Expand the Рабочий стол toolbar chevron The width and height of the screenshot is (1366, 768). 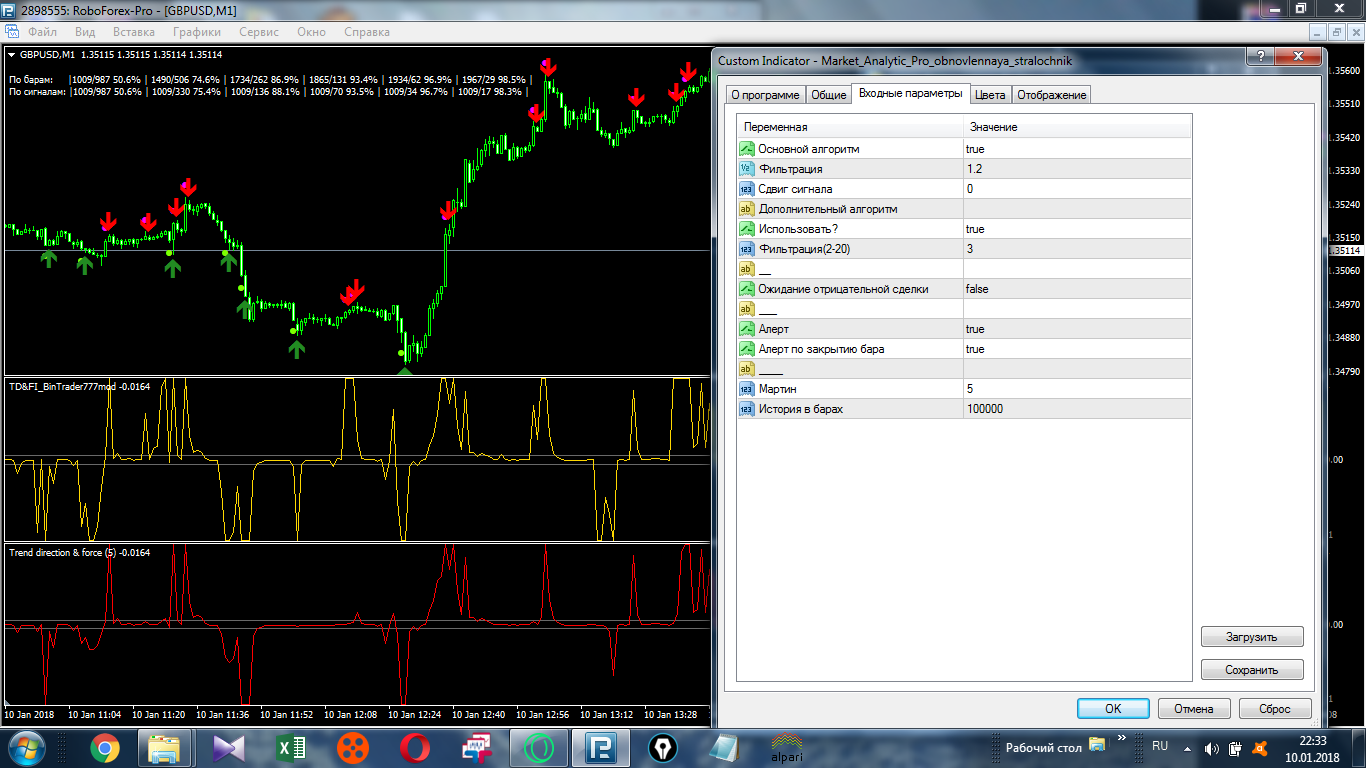tap(1121, 740)
